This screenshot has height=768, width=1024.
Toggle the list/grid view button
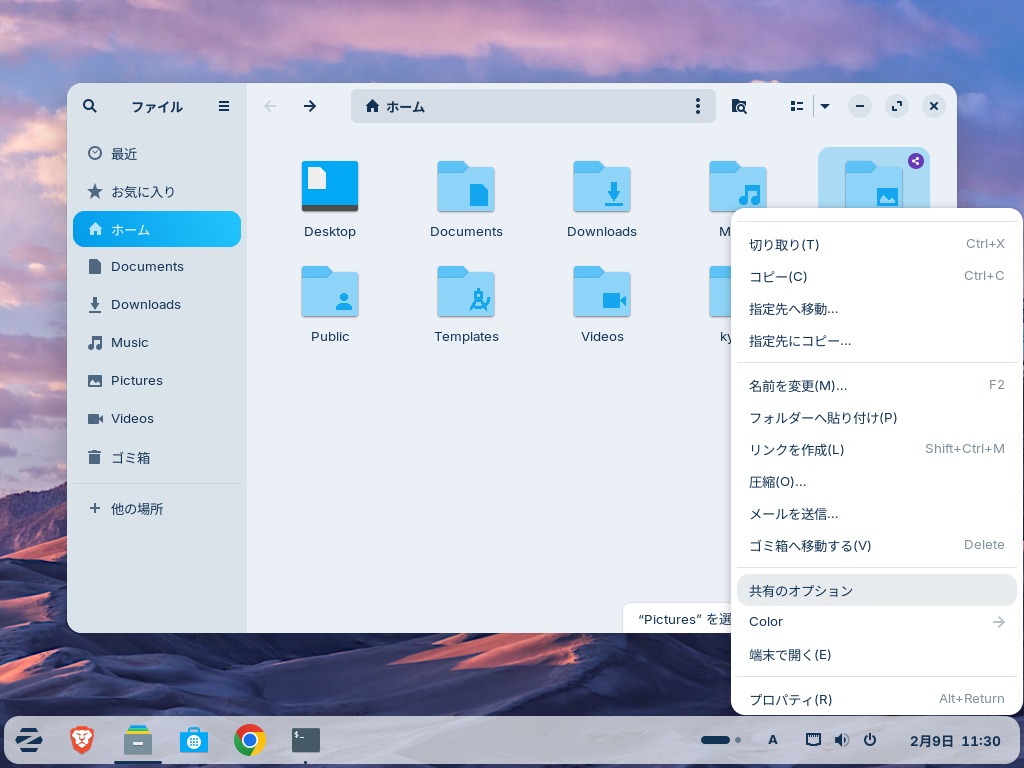797,106
